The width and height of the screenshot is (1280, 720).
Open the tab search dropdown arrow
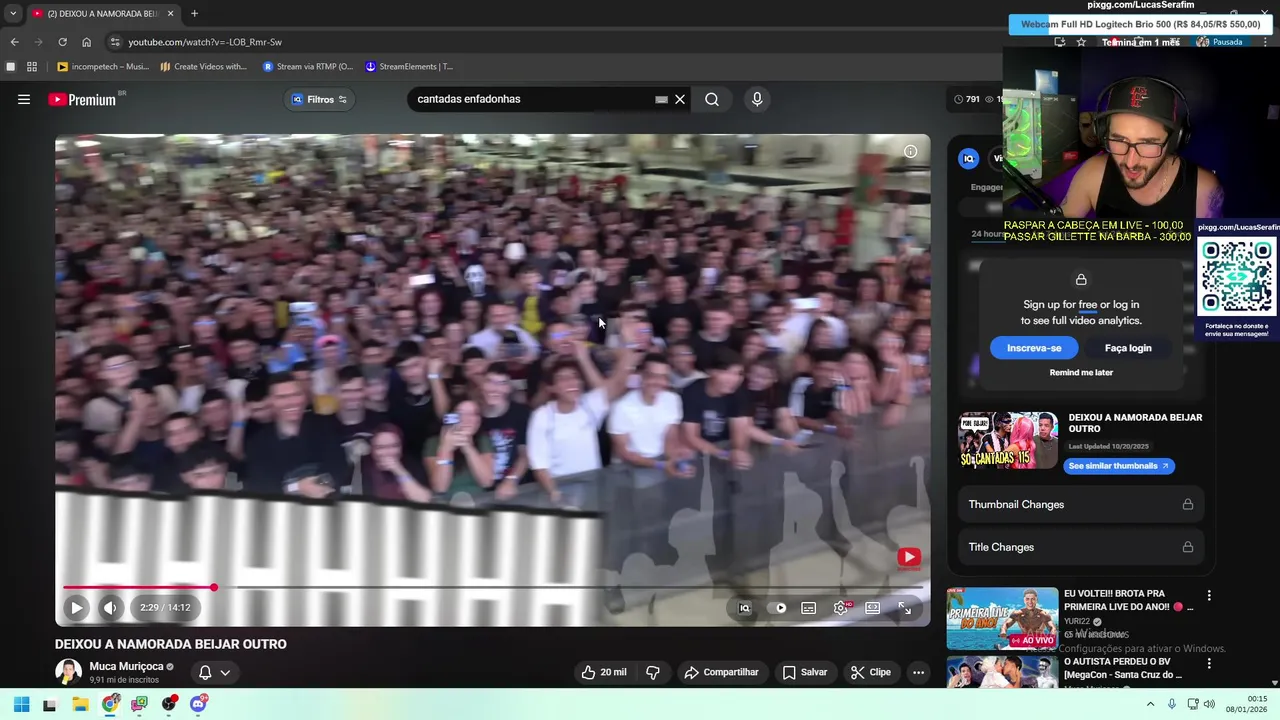click(12, 13)
